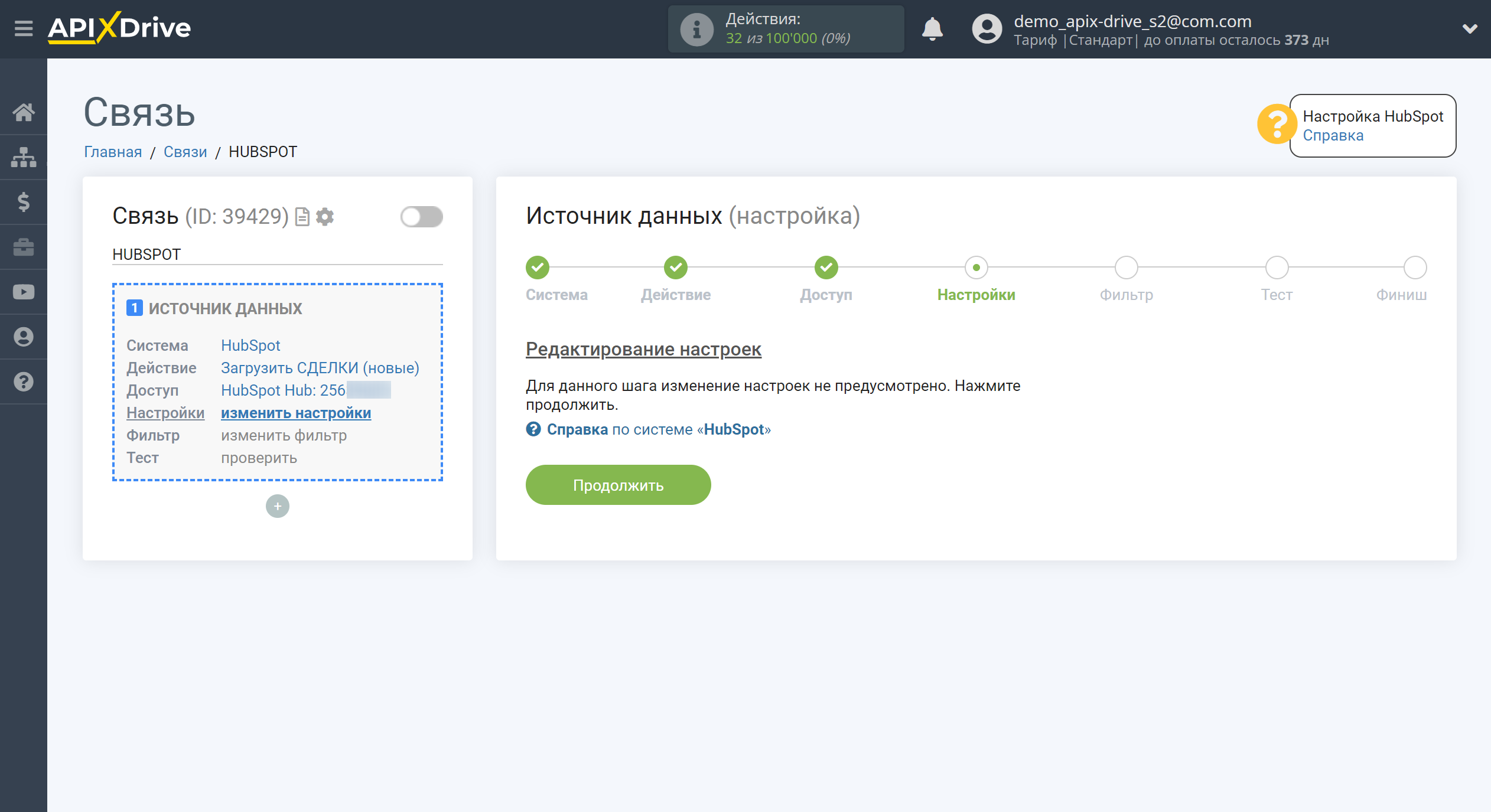Expand the account dropdown chevron
This screenshot has width=1491, height=812.
point(1470,28)
